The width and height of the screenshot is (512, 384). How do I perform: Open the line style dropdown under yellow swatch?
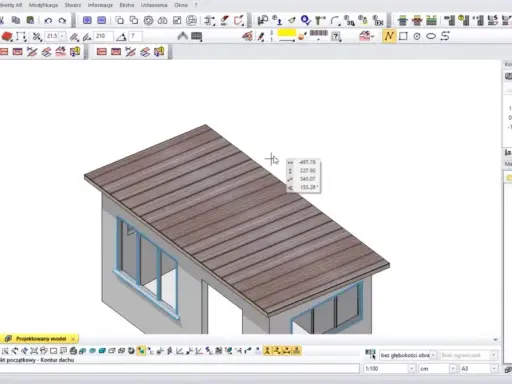(287, 40)
